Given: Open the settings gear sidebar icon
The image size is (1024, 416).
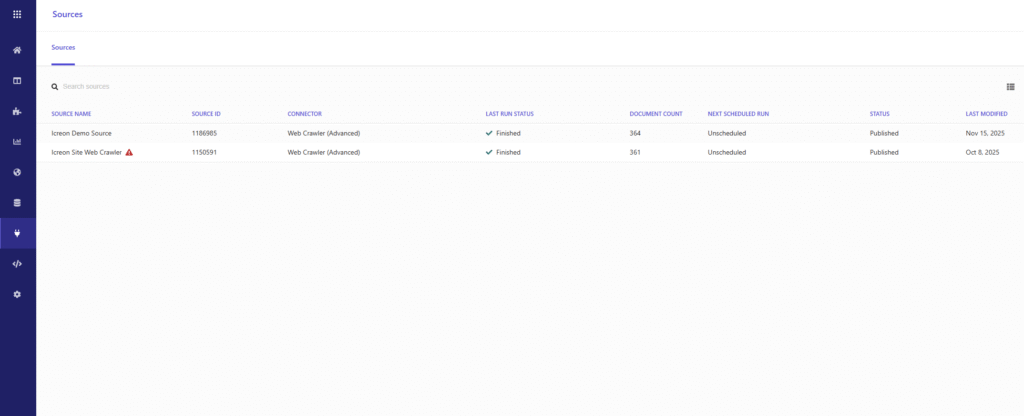Looking at the screenshot, I should (x=17, y=294).
